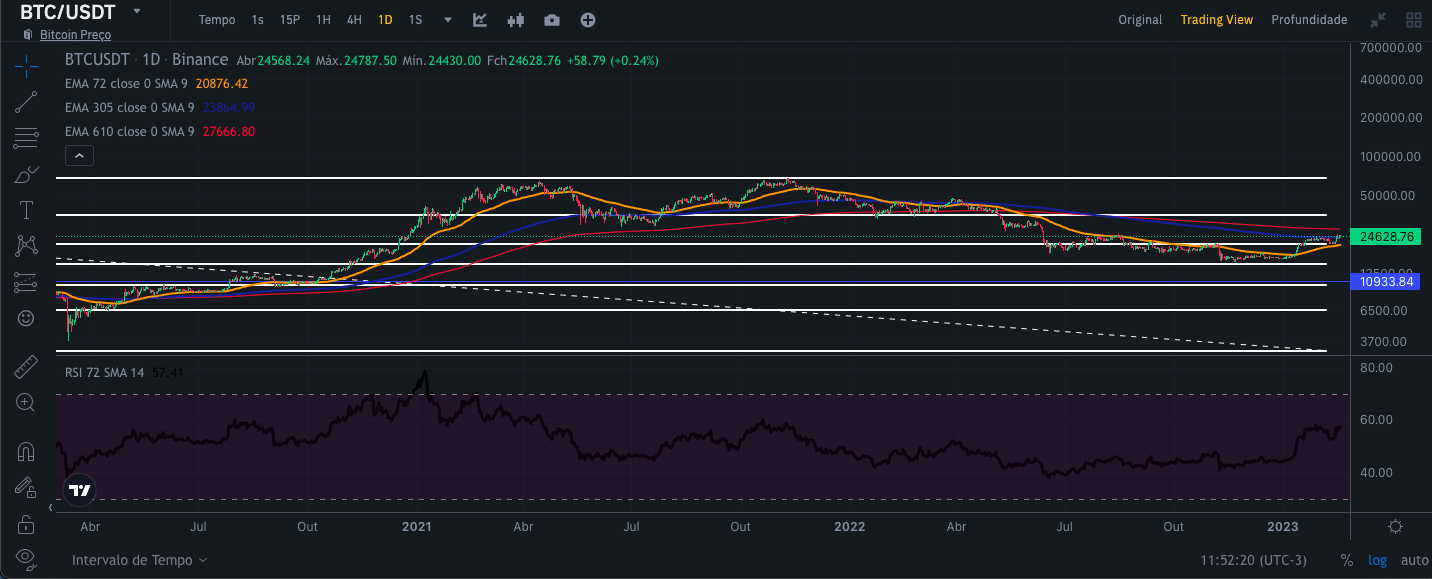This screenshot has width=1432, height=579.
Task: Click the grid layout icon
Action: (x=1414, y=20)
